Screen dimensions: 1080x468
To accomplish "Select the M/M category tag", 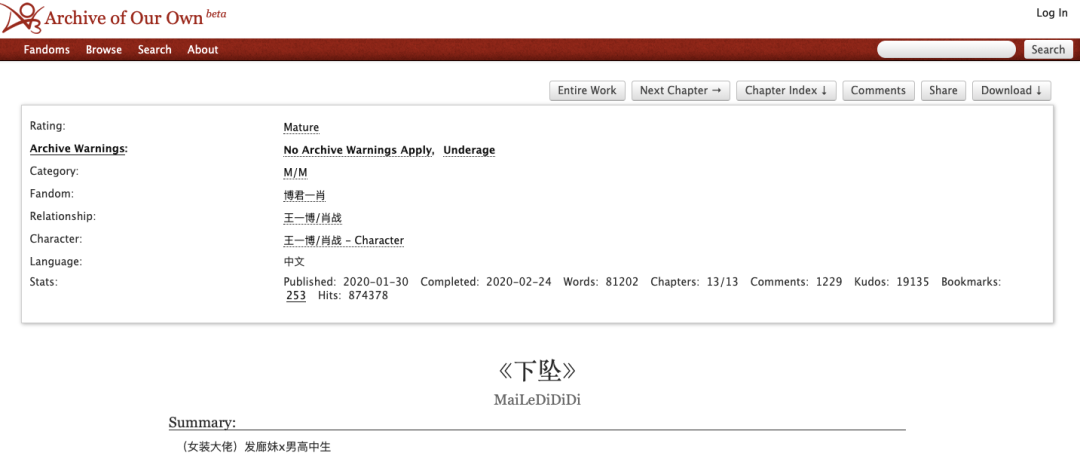I will click(x=295, y=172).
